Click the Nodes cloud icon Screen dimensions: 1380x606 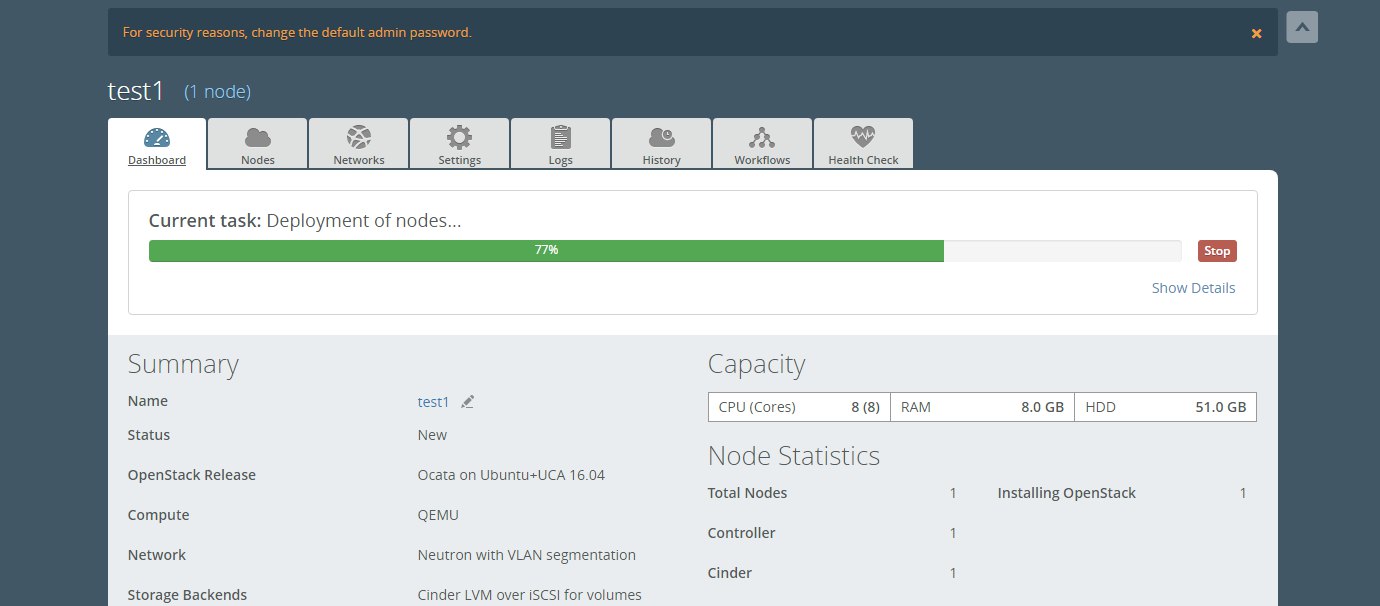point(258,138)
